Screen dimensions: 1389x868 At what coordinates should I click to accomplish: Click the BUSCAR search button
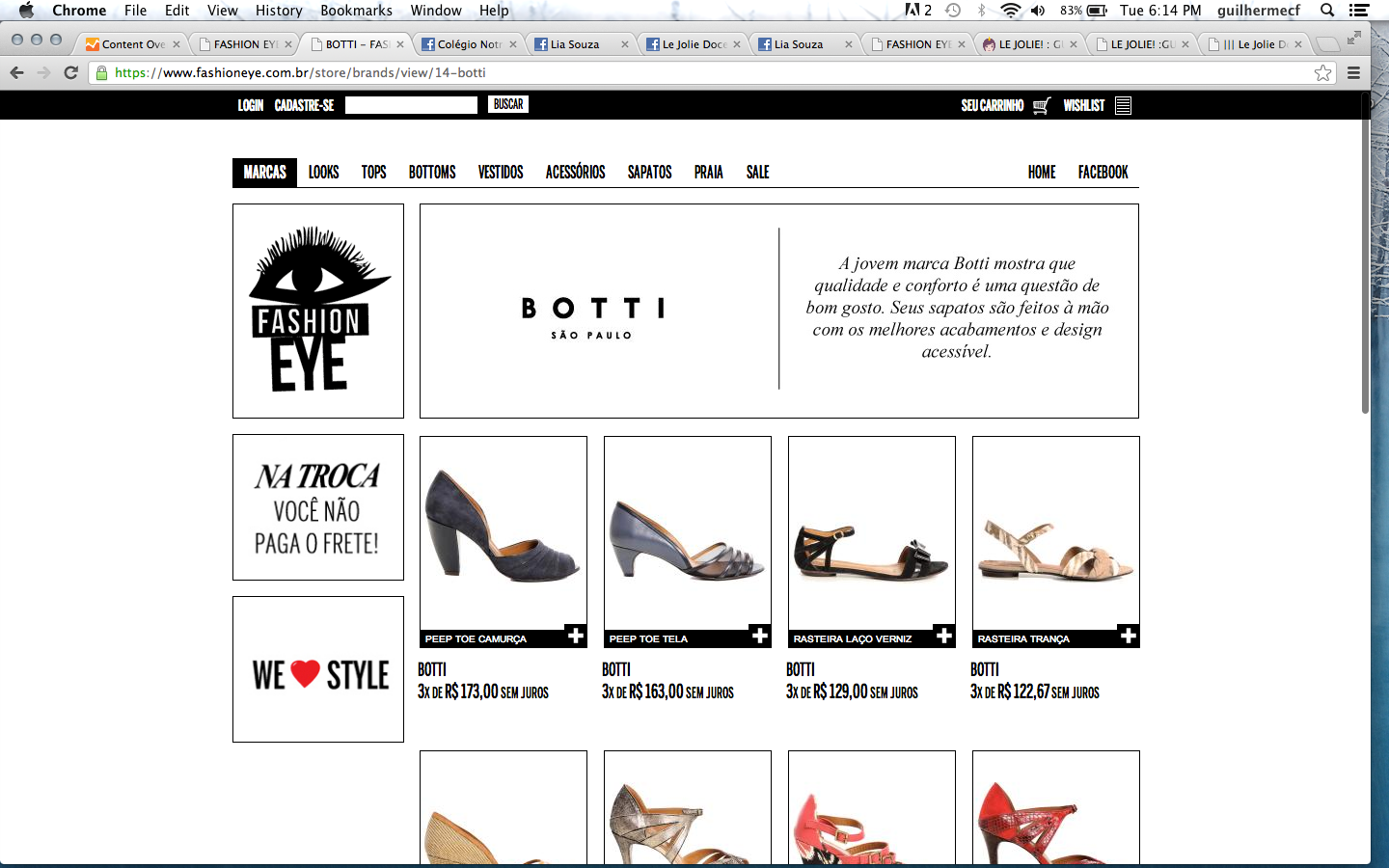(x=508, y=104)
